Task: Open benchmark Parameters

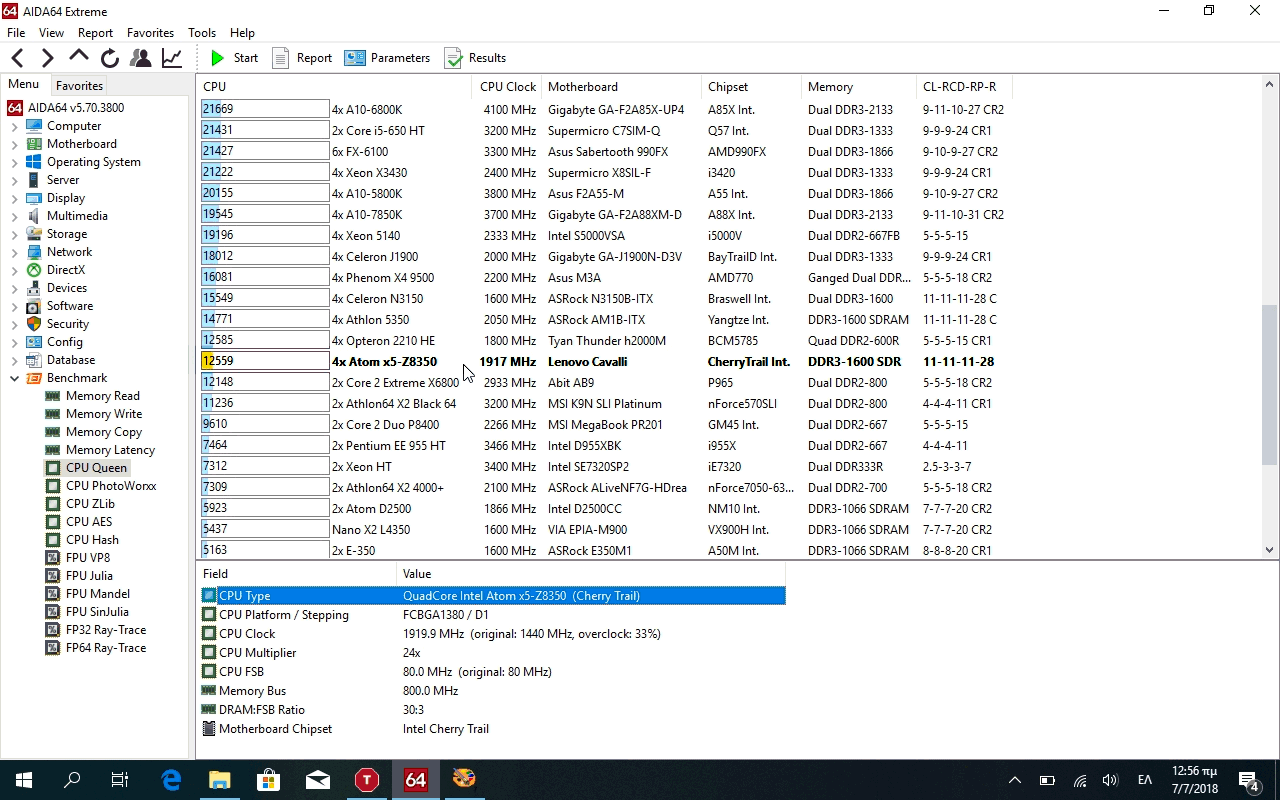Action: (387, 58)
